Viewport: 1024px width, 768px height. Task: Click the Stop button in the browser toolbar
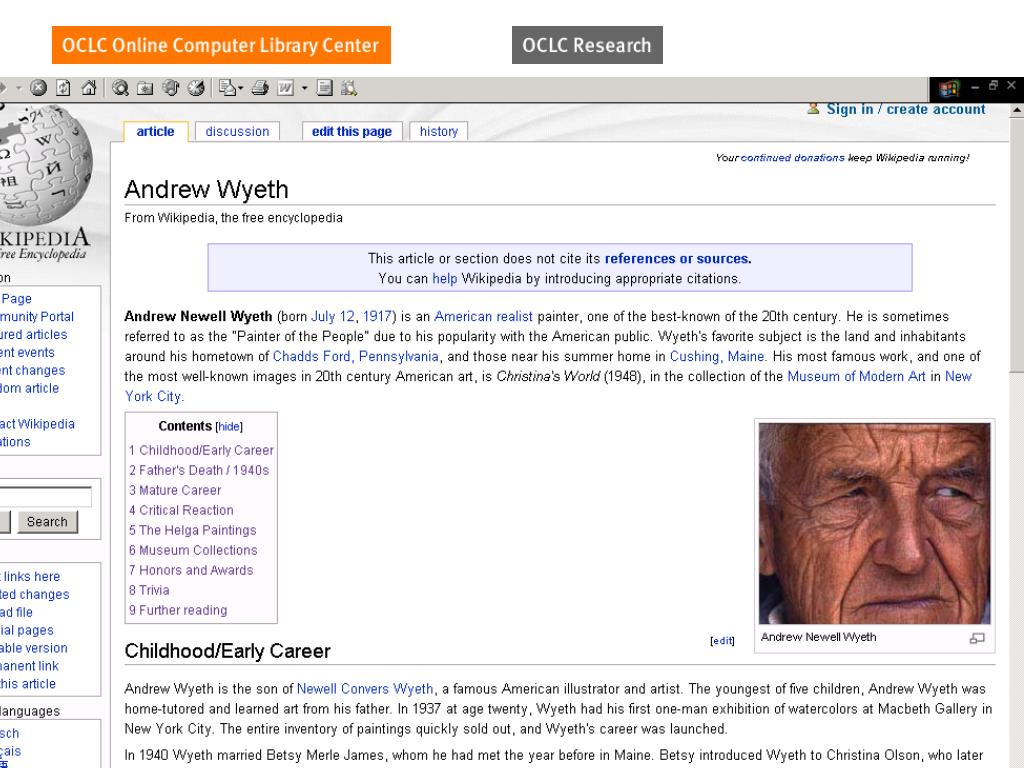coord(39,88)
